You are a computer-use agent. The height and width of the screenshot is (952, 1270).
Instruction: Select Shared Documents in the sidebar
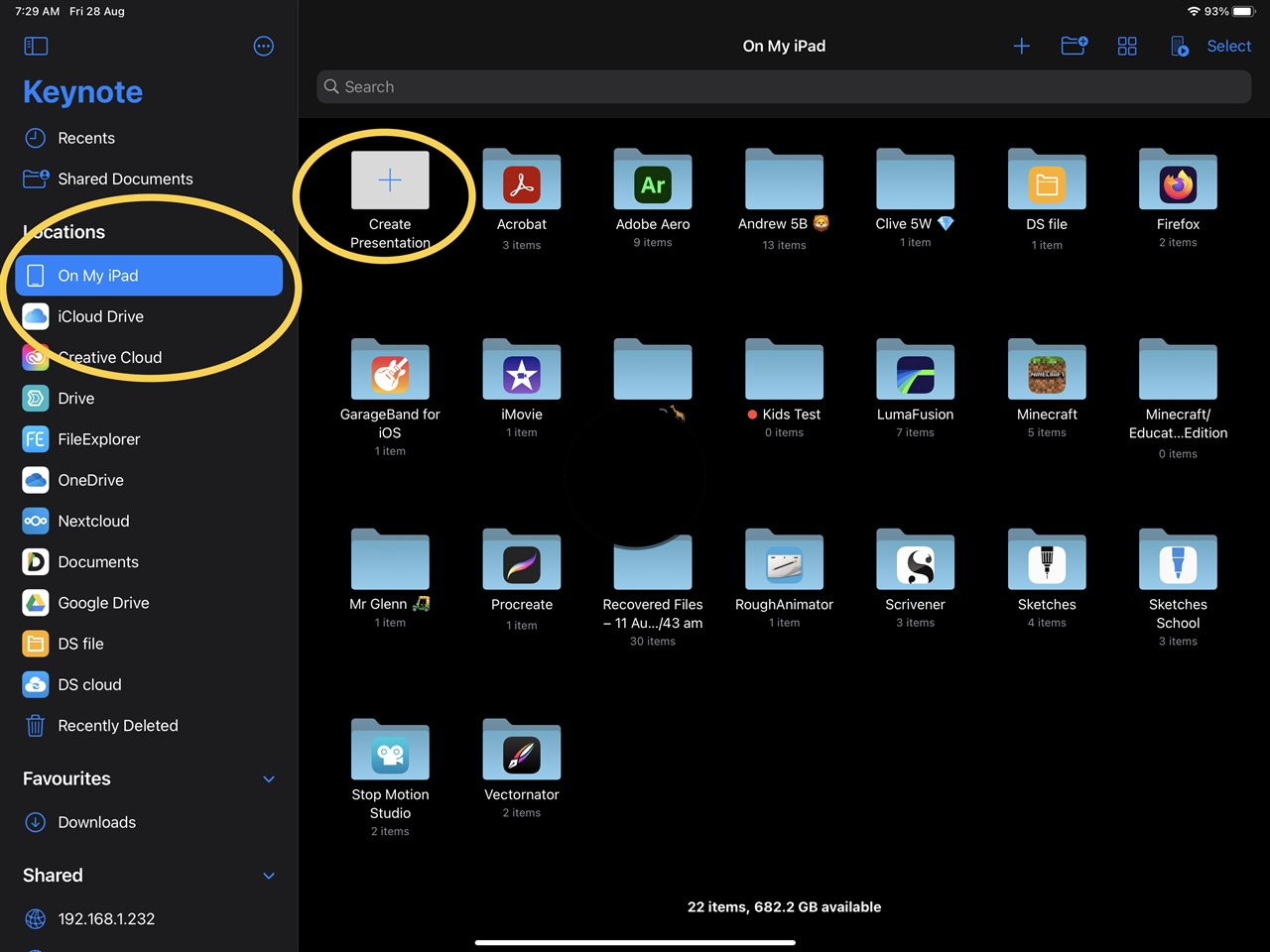(x=149, y=178)
